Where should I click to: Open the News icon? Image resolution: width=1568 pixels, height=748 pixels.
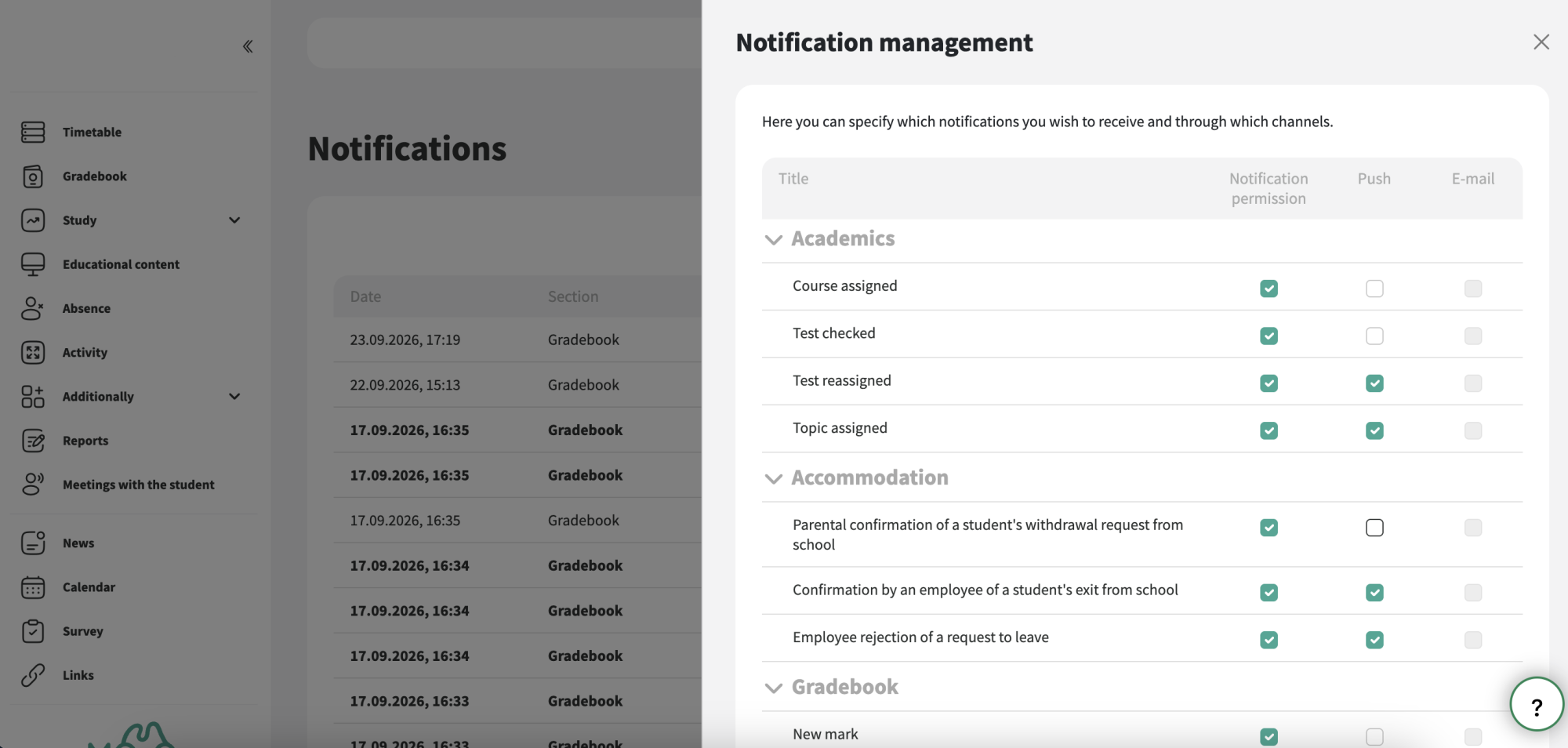[33, 543]
